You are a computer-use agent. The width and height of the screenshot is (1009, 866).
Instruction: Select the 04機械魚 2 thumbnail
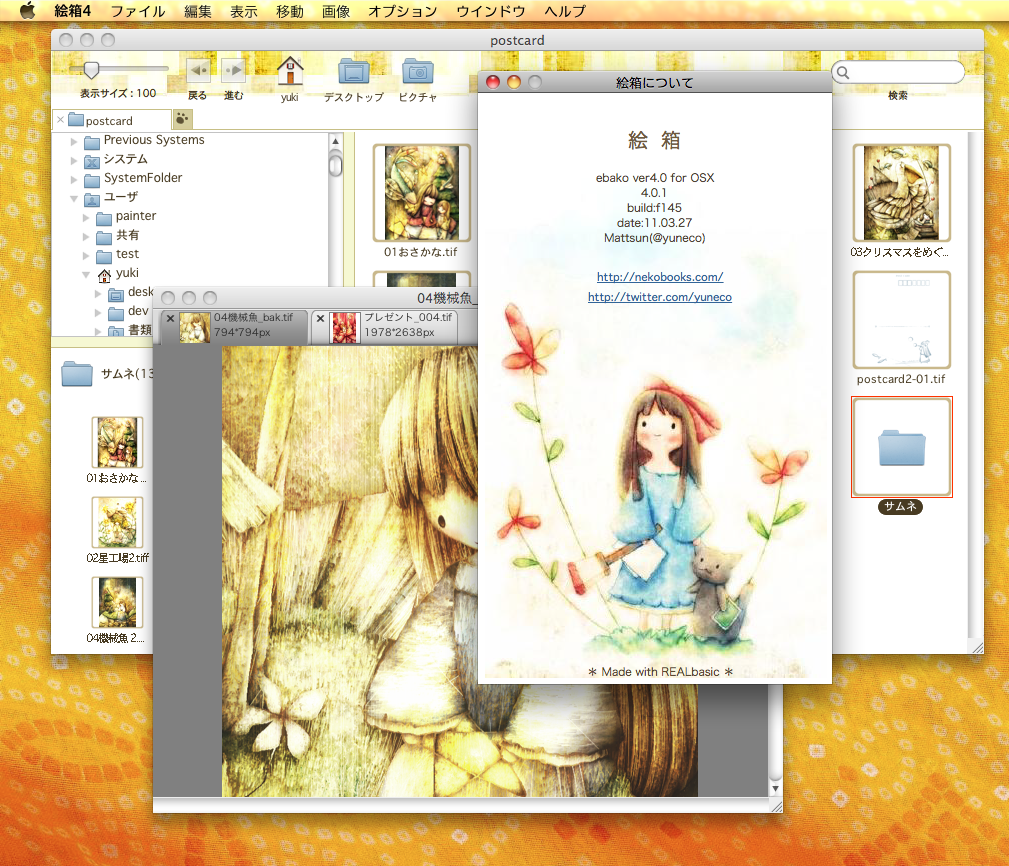(x=117, y=602)
